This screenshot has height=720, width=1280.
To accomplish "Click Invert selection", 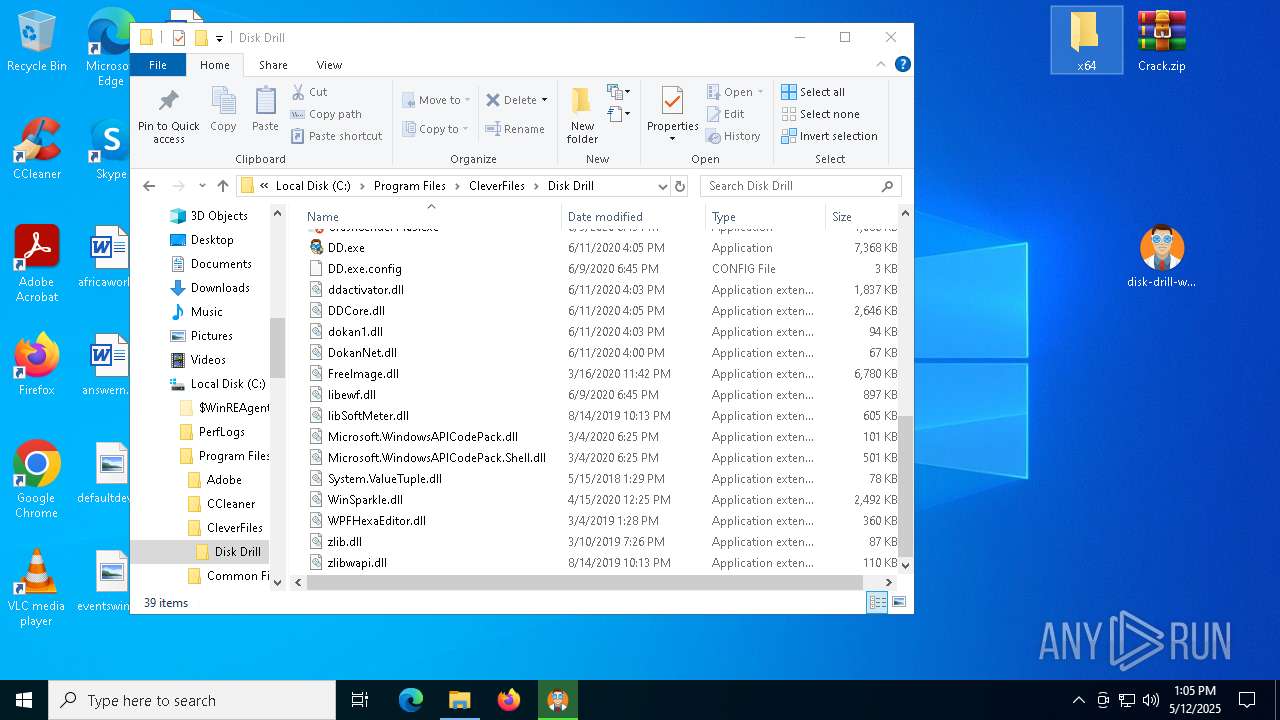I will point(829,136).
